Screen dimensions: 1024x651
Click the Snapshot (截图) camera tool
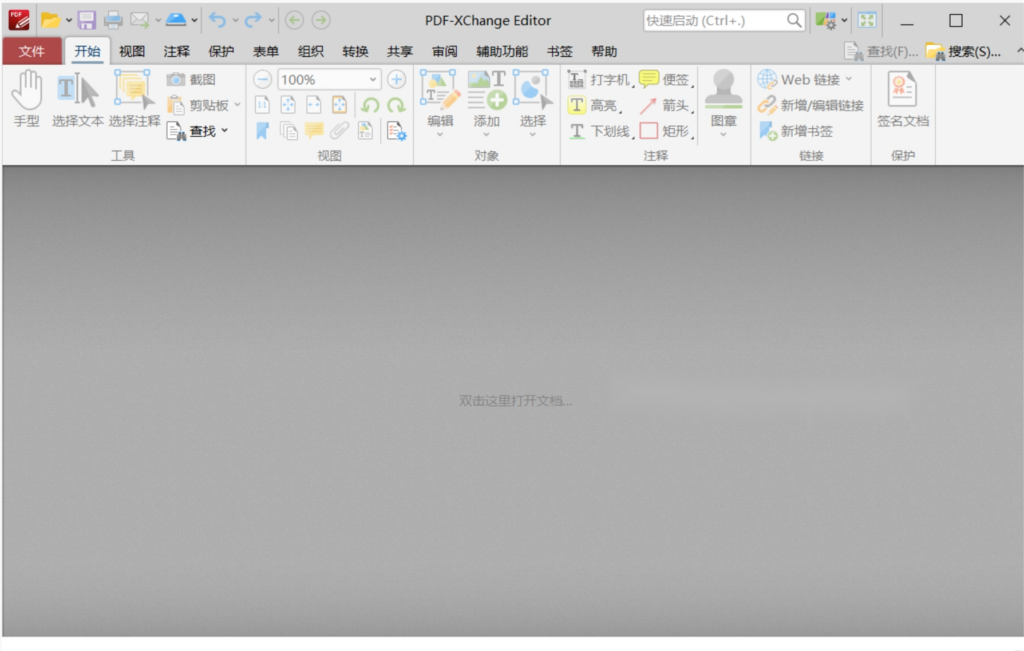[191, 79]
